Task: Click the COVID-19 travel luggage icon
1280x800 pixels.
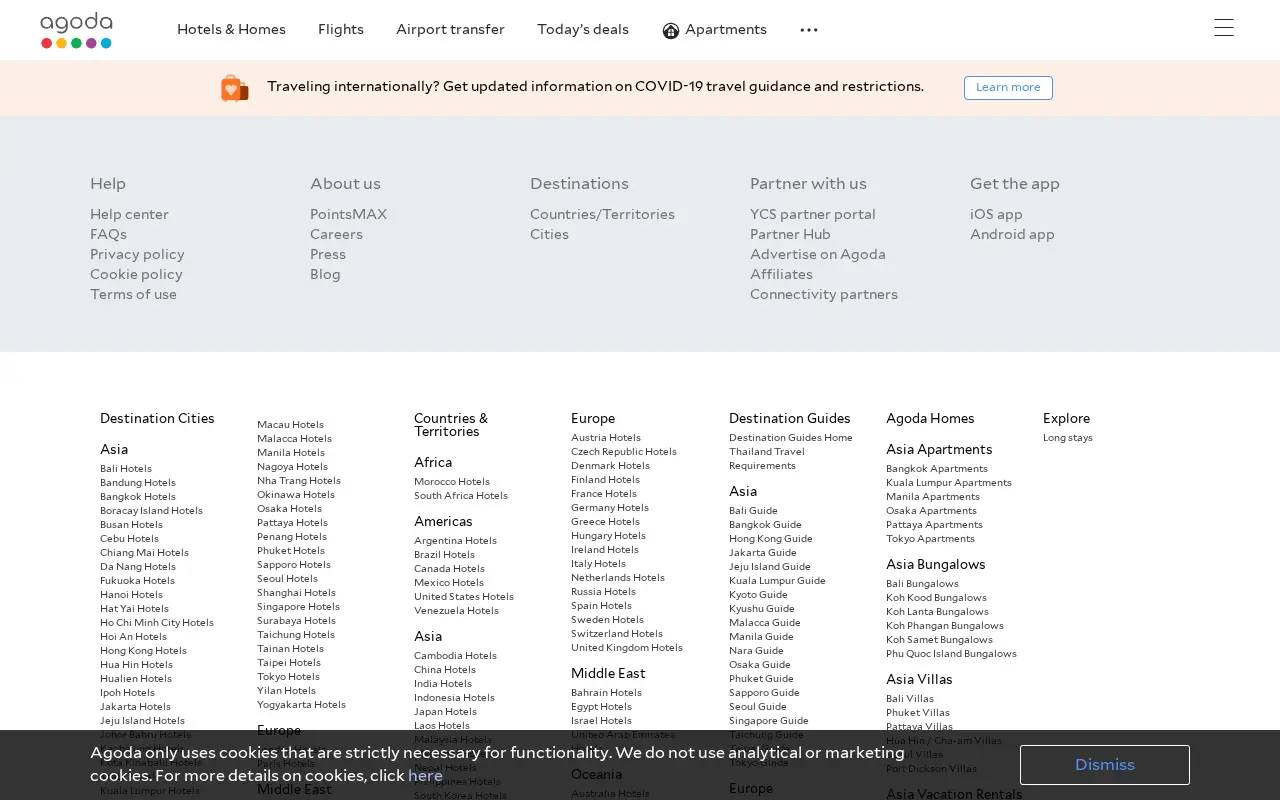Action: tap(234, 88)
